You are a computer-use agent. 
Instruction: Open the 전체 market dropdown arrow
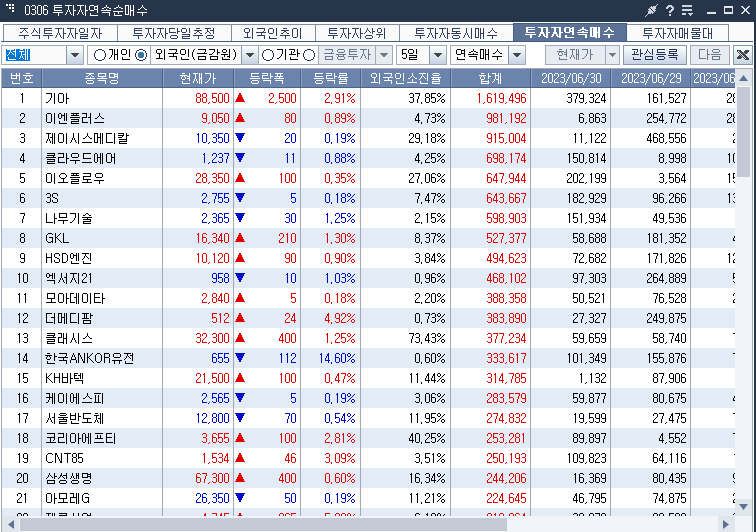pyautogui.click(x=75, y=55)
